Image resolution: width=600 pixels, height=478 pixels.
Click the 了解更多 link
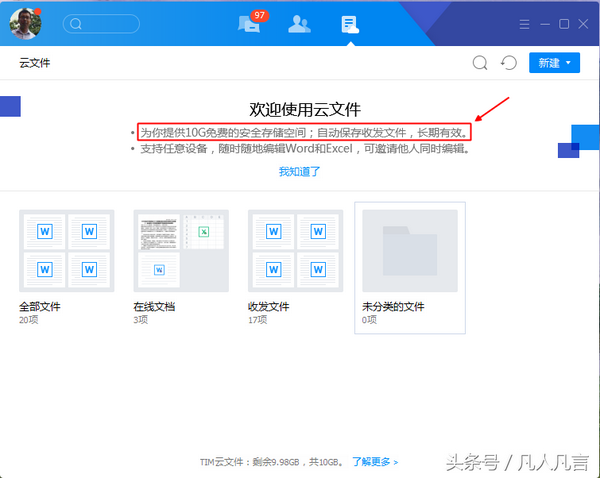pos(375,462)
